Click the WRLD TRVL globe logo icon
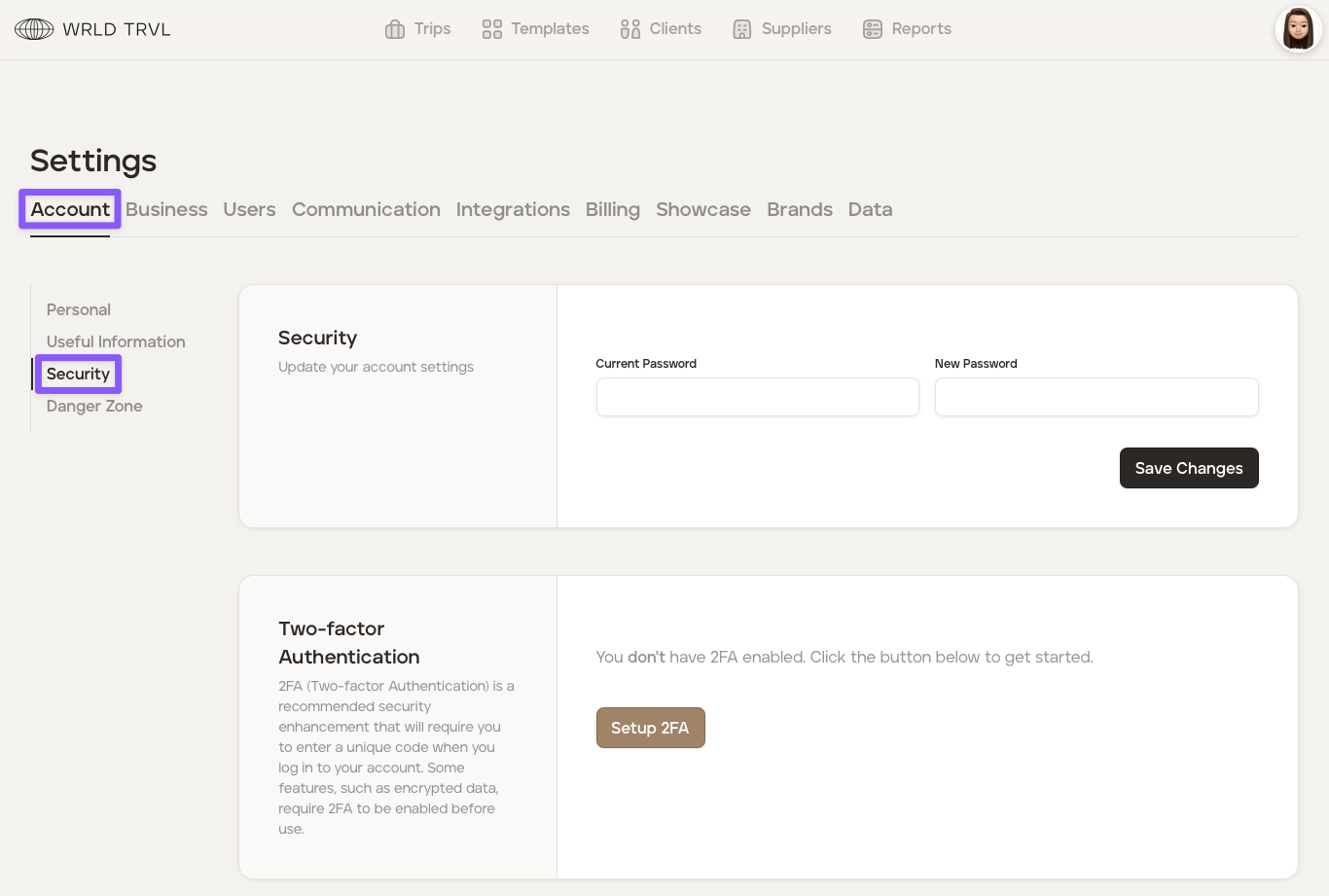 (x=34, y=29)
